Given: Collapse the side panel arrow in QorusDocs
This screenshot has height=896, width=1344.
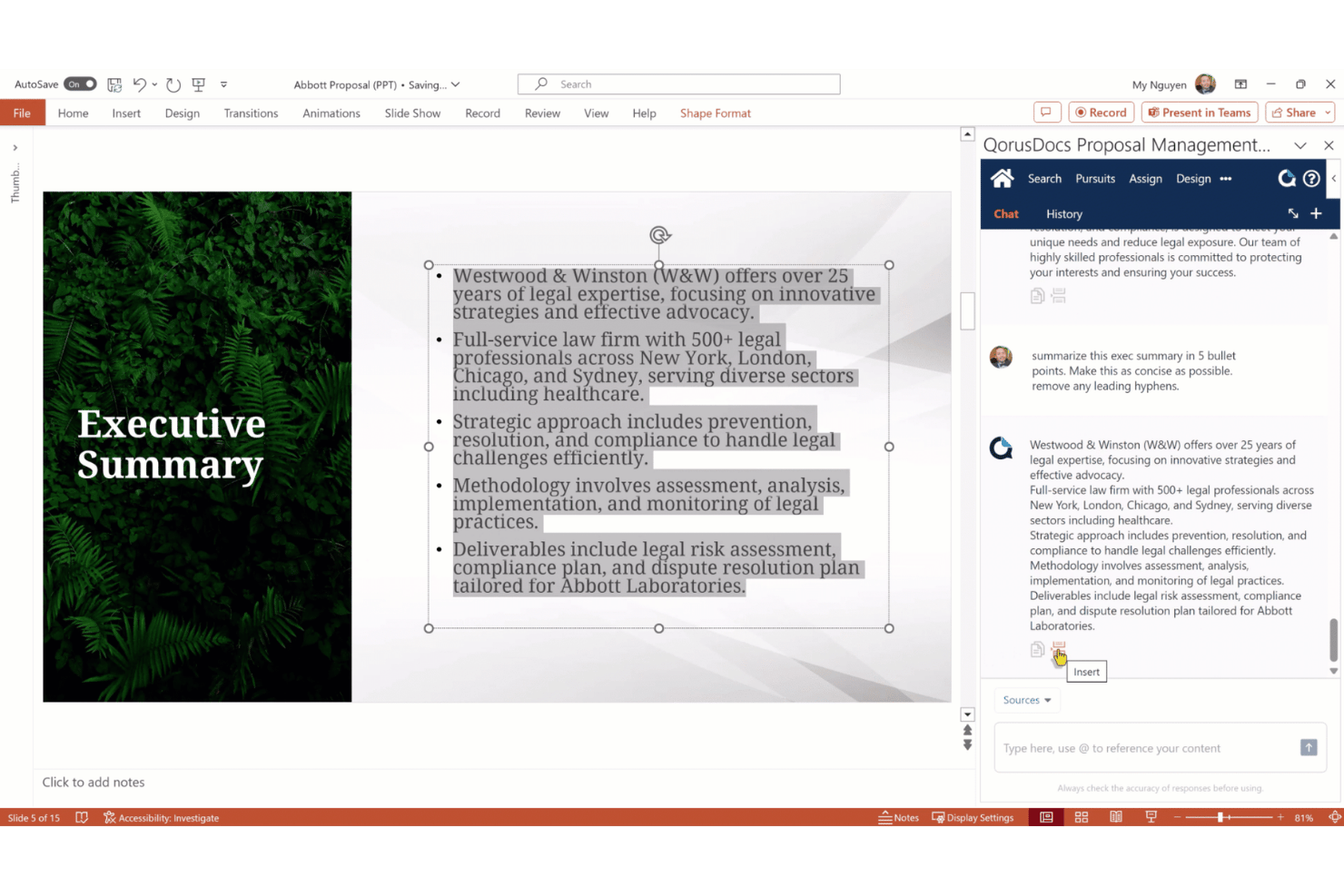Looking at the screenshot, I should 1333,178.
